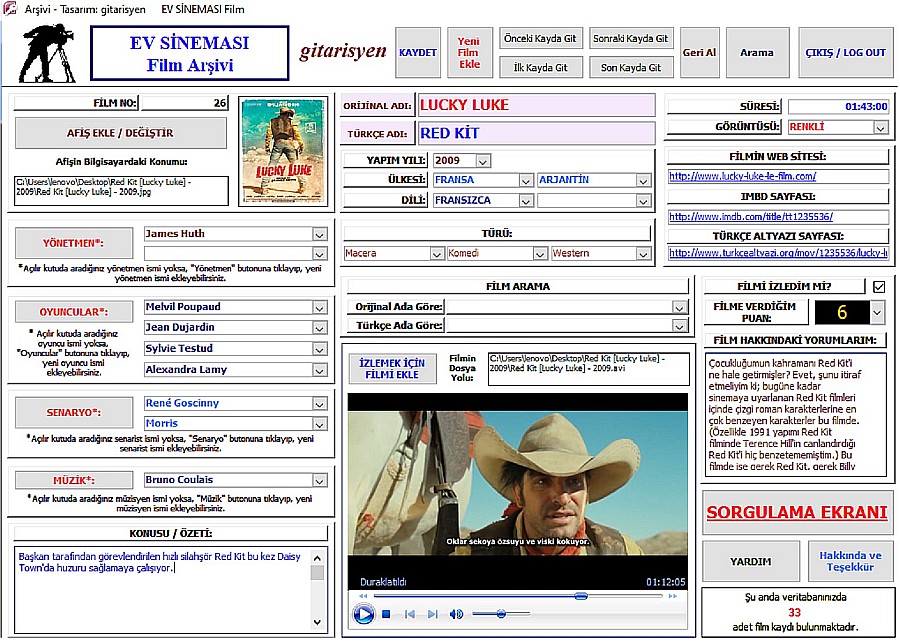Stop the video with the square stop icon
The height and width of the screenshot is (643, 900).
pyautogui.click(x=386, y=613)
